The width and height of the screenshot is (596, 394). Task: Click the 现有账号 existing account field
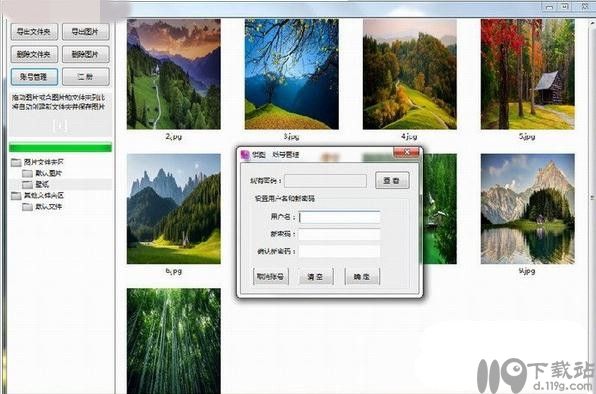[325, 181]
